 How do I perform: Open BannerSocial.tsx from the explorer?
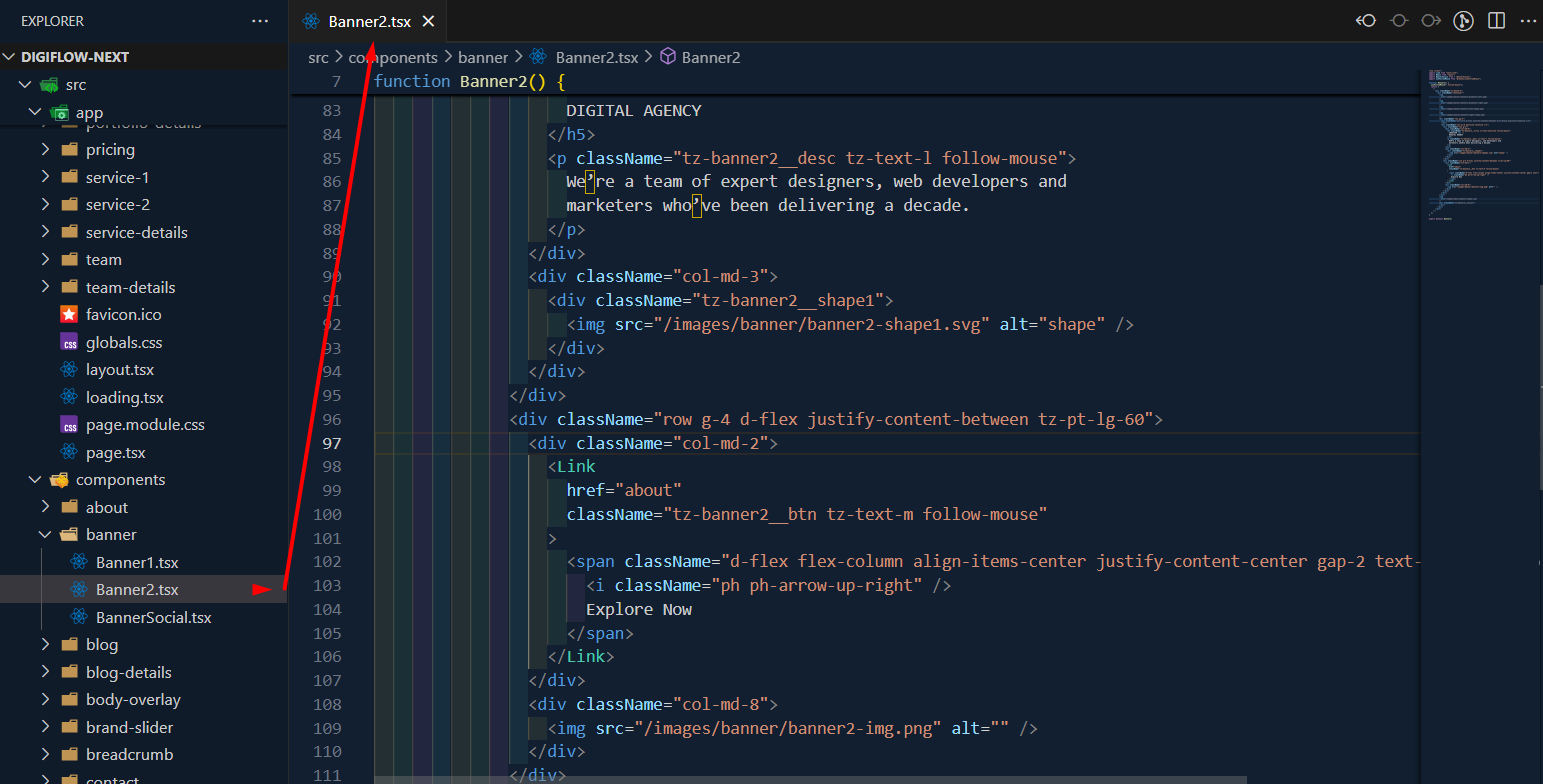[144, 617]
